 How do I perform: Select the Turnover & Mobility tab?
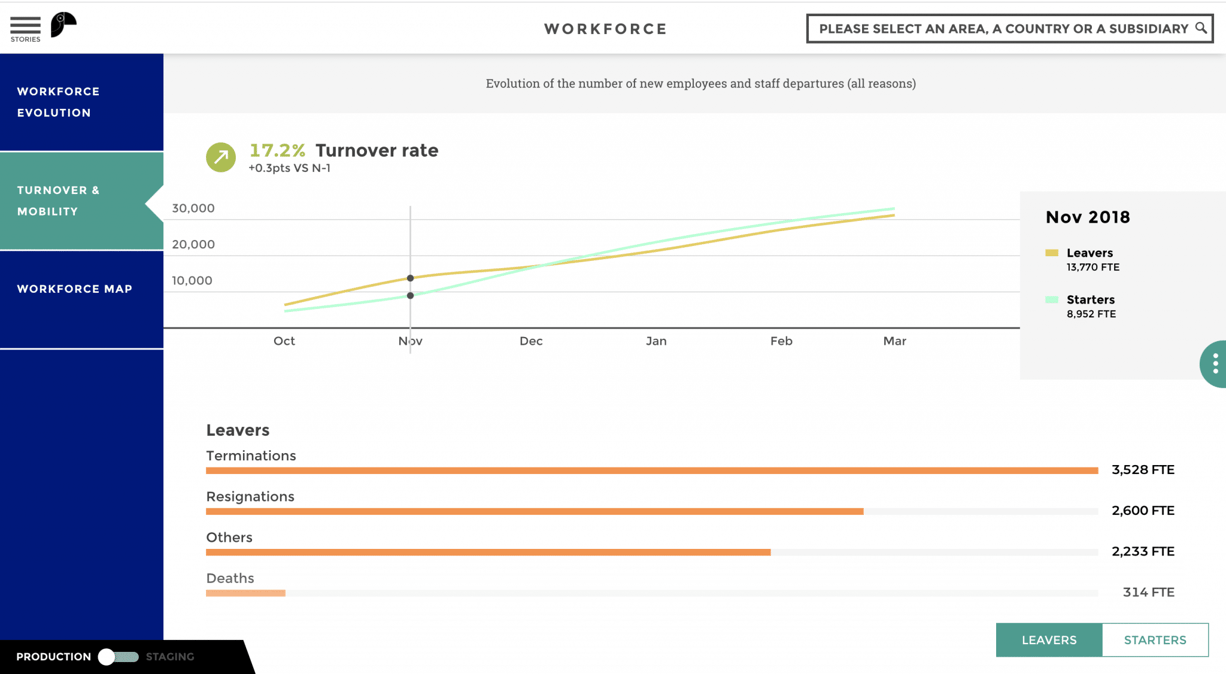75,200
